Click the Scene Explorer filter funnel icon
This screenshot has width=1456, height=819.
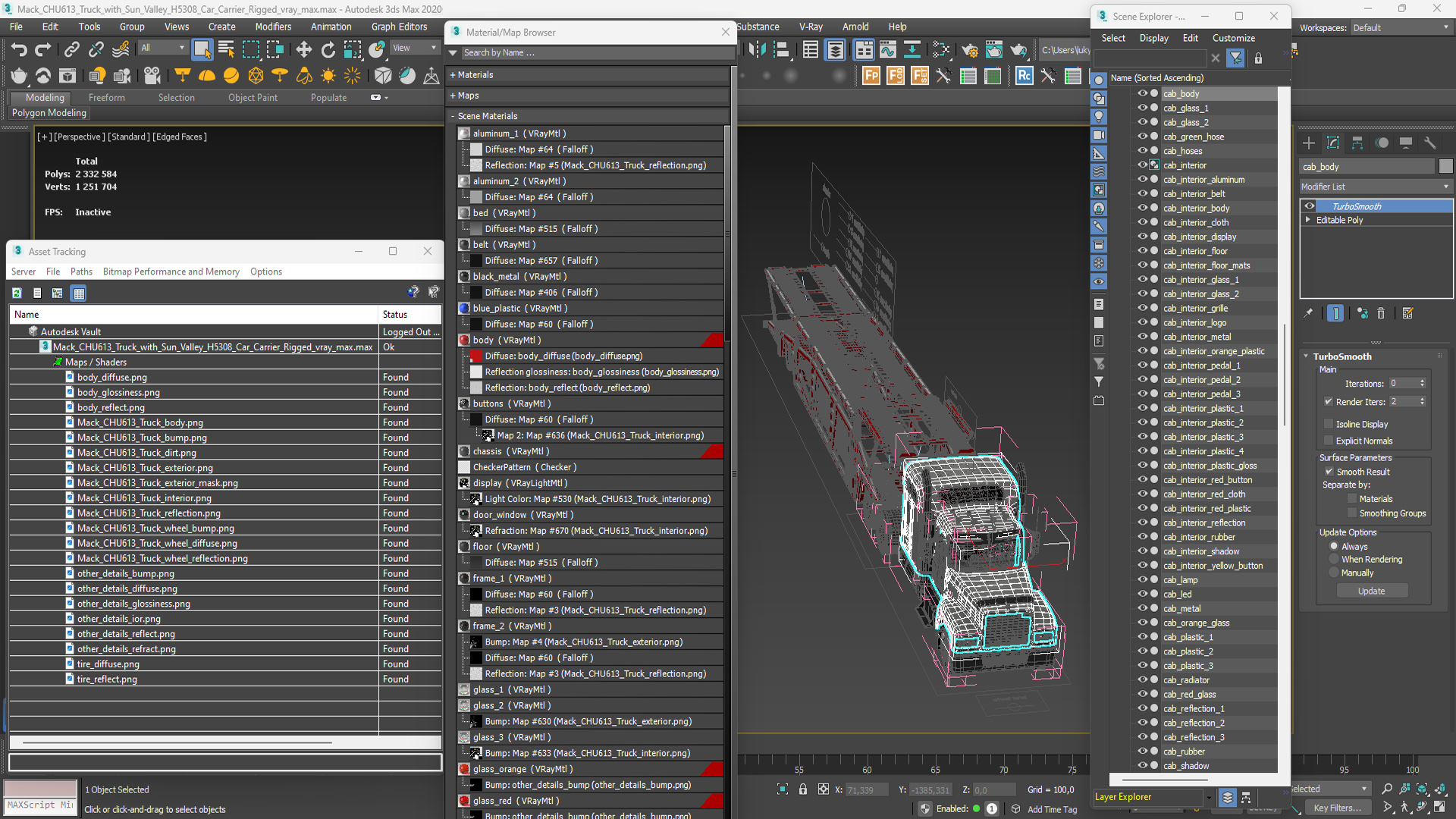[1236, 58]
